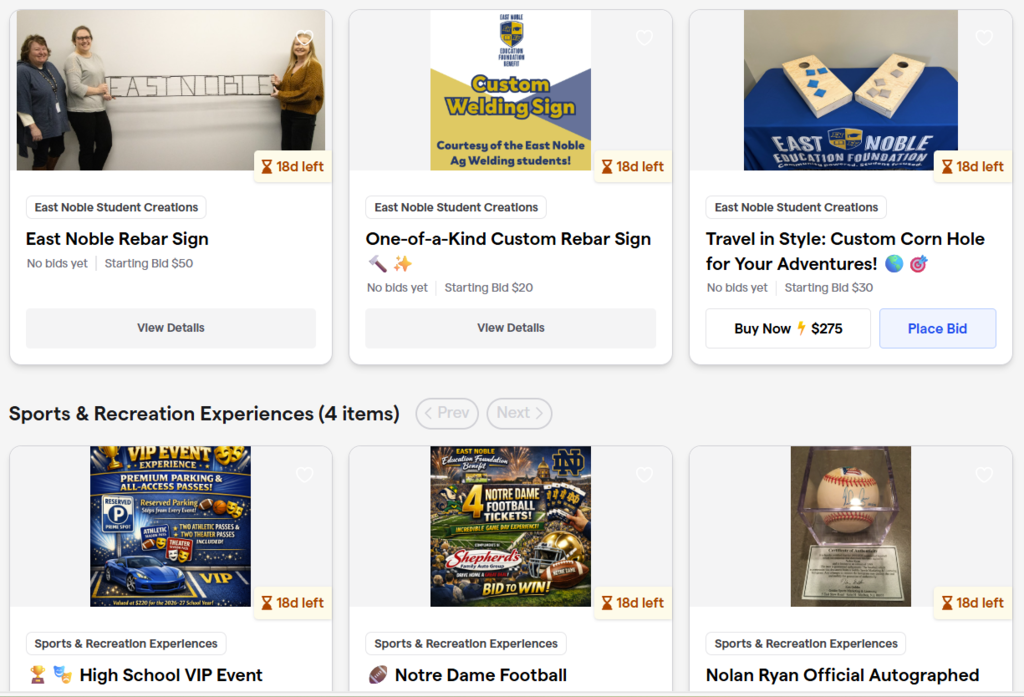Image resolution: width=1024 pixels, height=697 pixels.
Task: Open the Nolan Ryan autographed baseball photo
Action: [851, 526]
